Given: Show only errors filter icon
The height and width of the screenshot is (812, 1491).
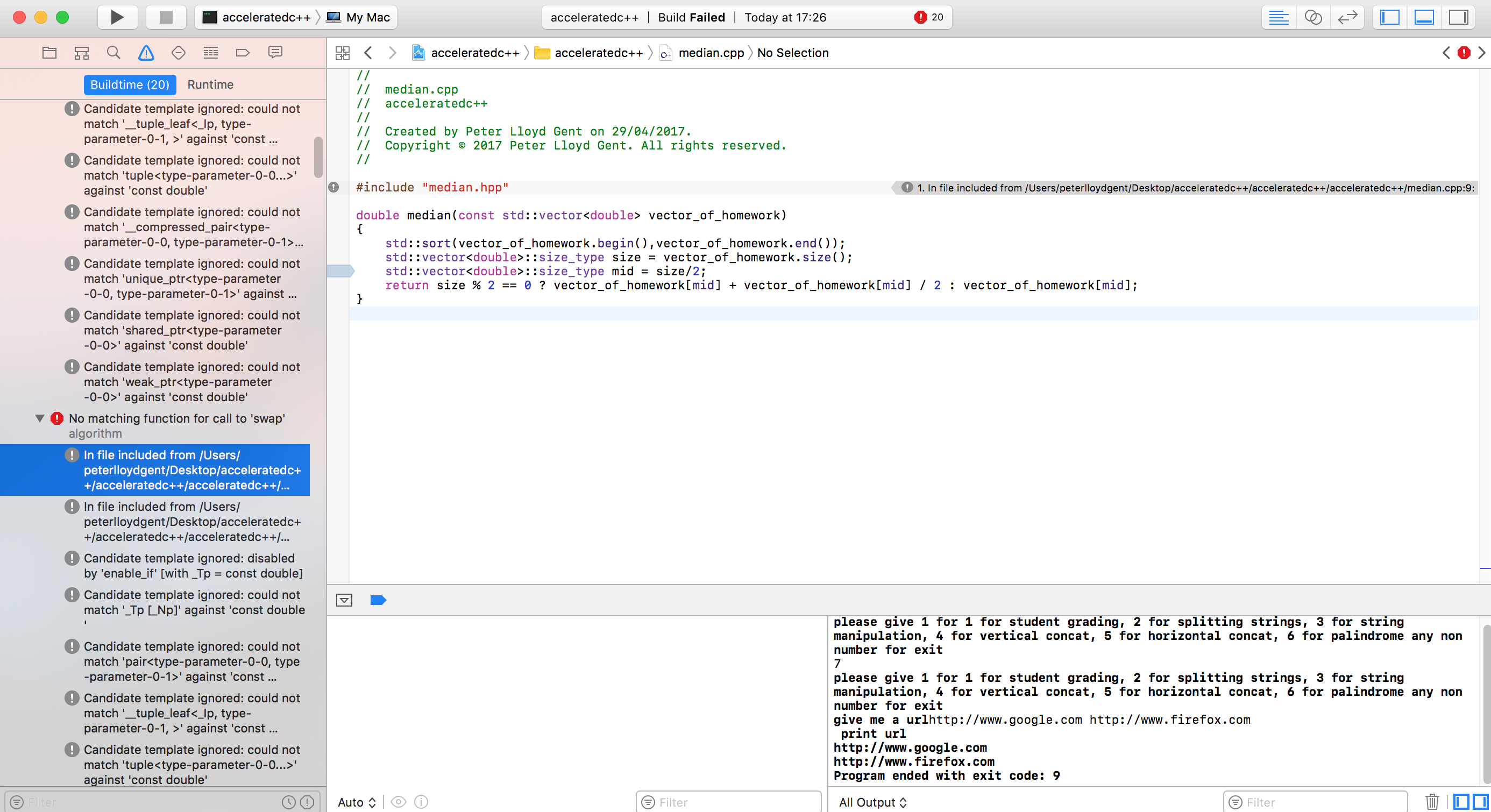Looking at the screenshot, I should (307, 802).
